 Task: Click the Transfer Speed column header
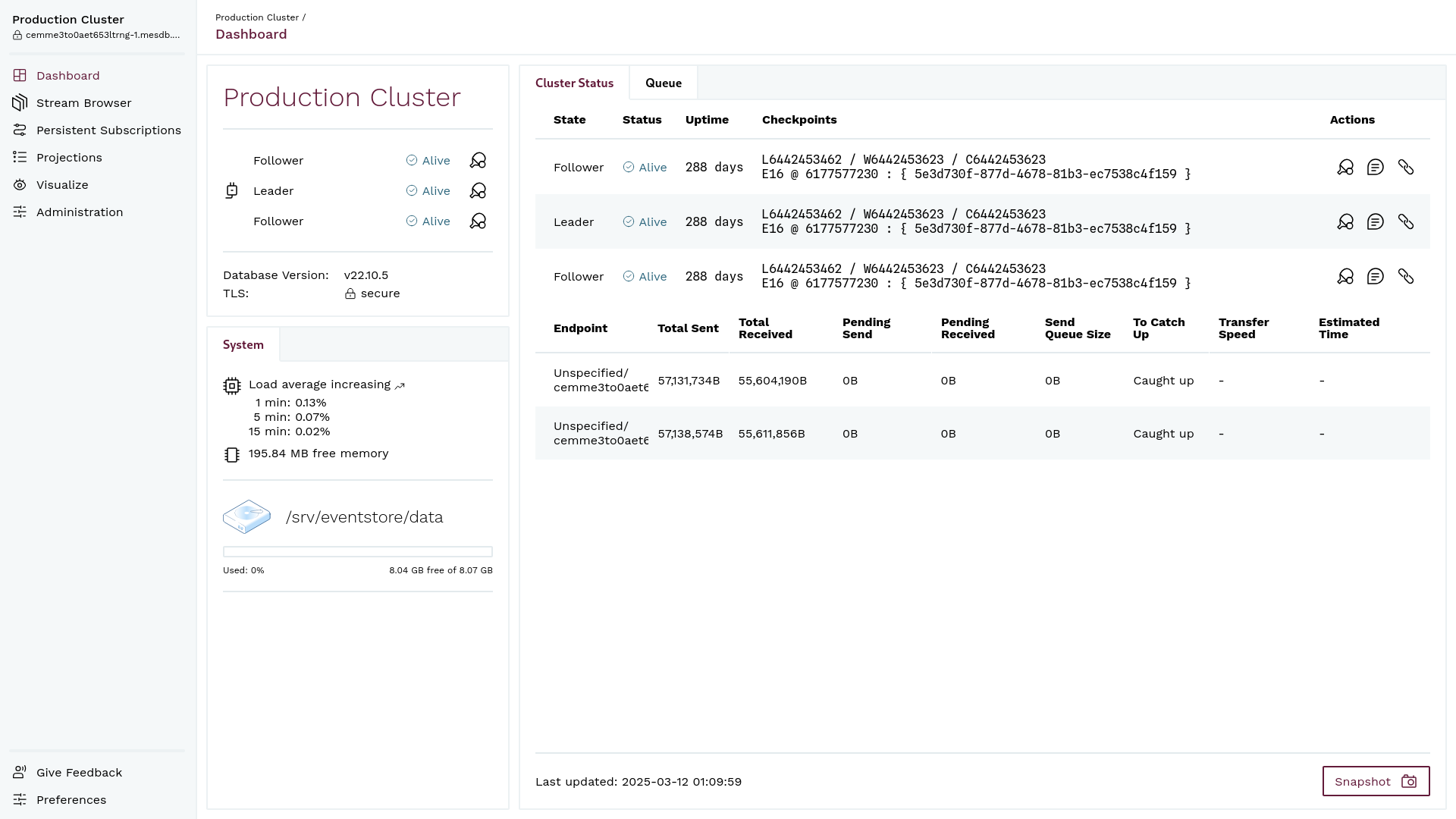(1244, 328)
